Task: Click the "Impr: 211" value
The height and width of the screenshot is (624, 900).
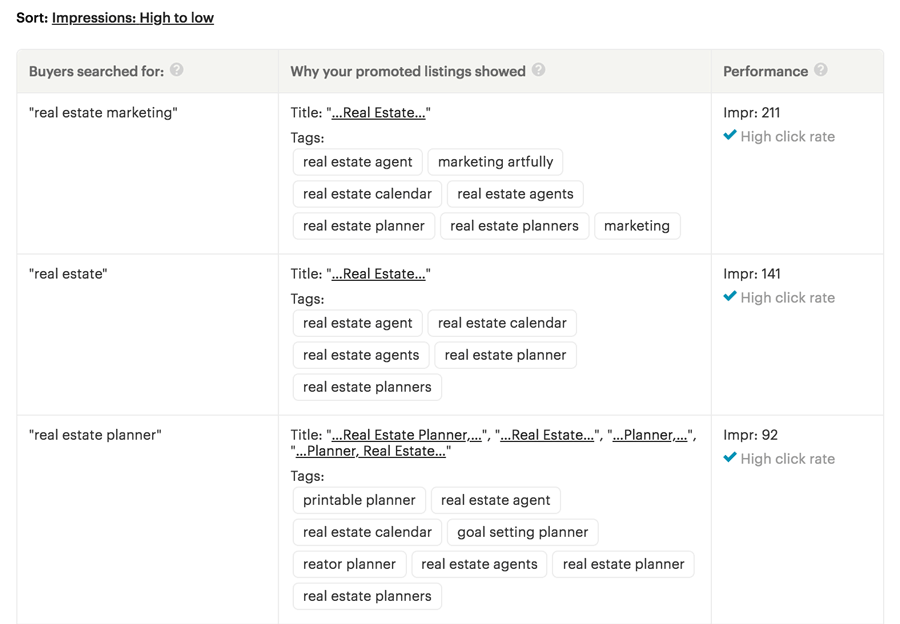Action: coord(751,113)
